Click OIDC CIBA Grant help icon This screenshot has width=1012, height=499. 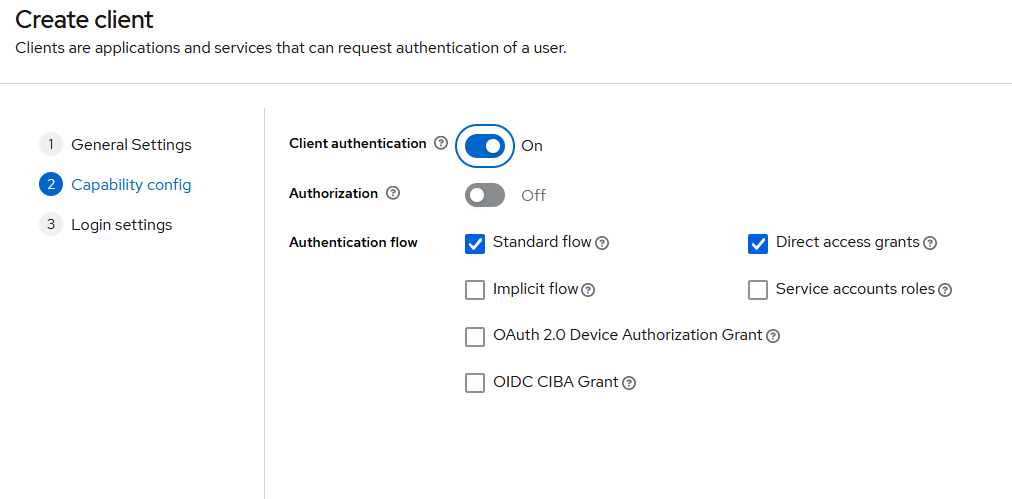click(629, 383)
